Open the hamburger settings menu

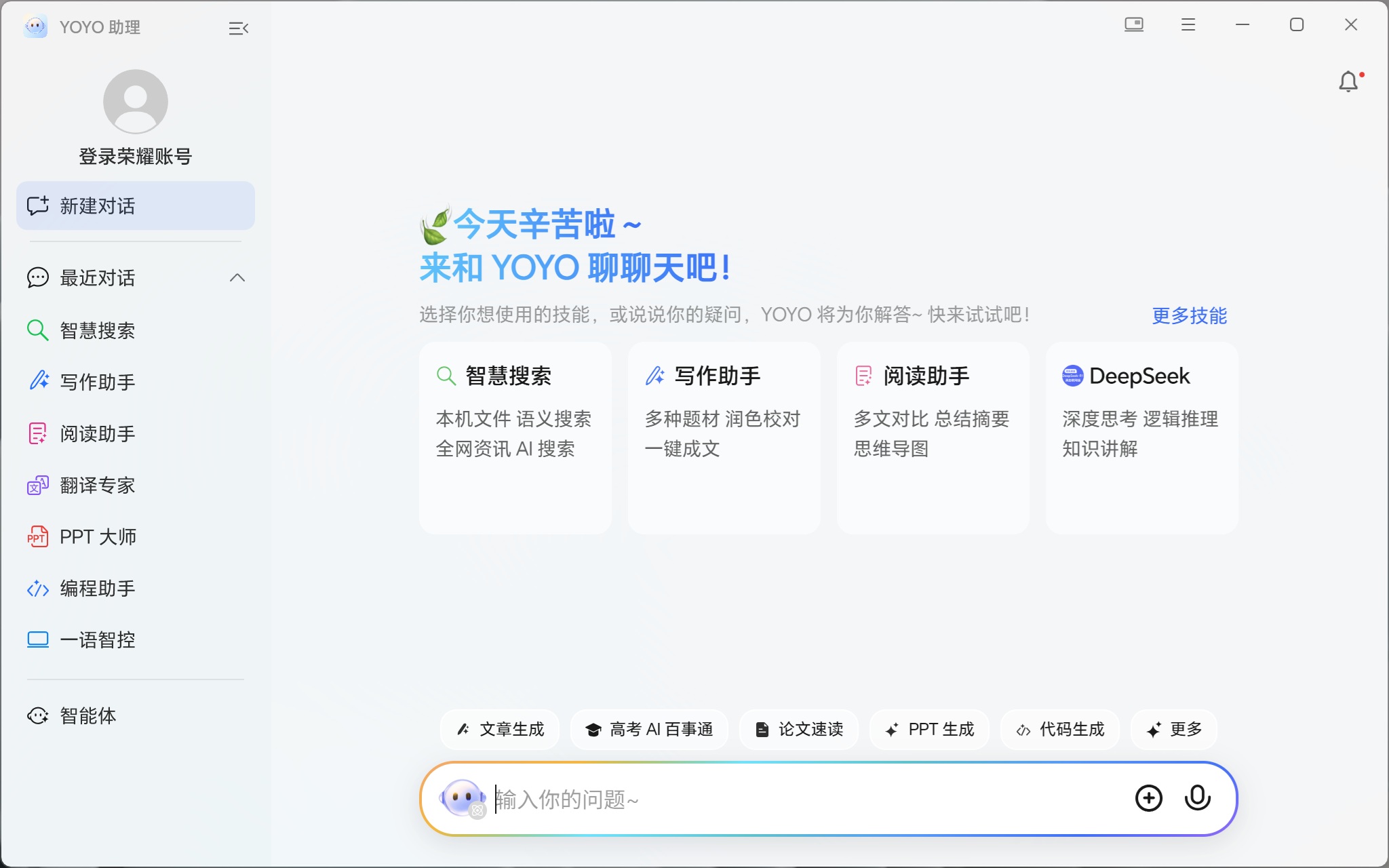(1188, 25)
